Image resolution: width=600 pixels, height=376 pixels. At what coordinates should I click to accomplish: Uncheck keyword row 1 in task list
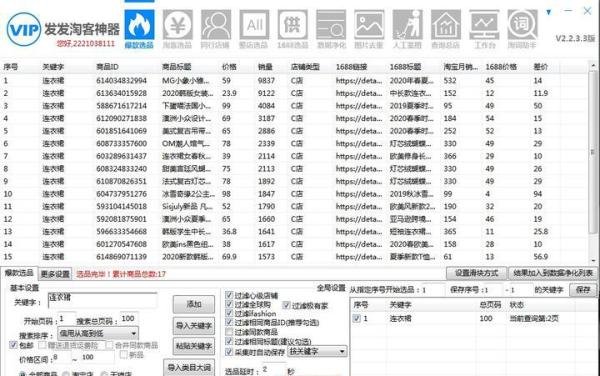point(357,318)
